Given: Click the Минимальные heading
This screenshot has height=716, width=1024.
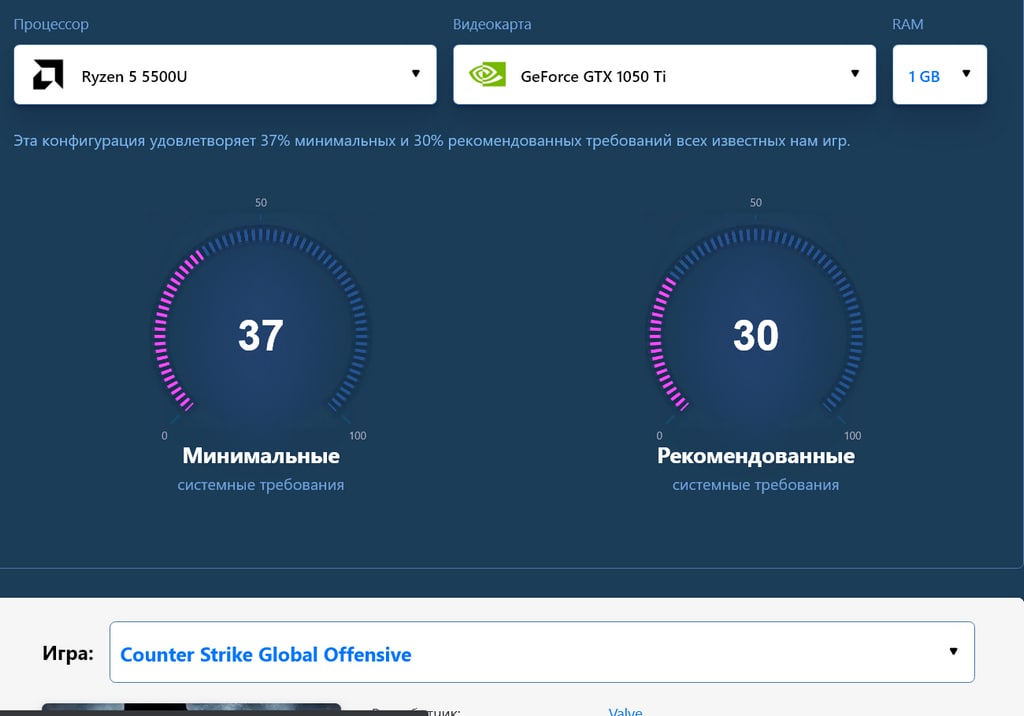Looking at the screenshot, I should [x=261, y=455].
